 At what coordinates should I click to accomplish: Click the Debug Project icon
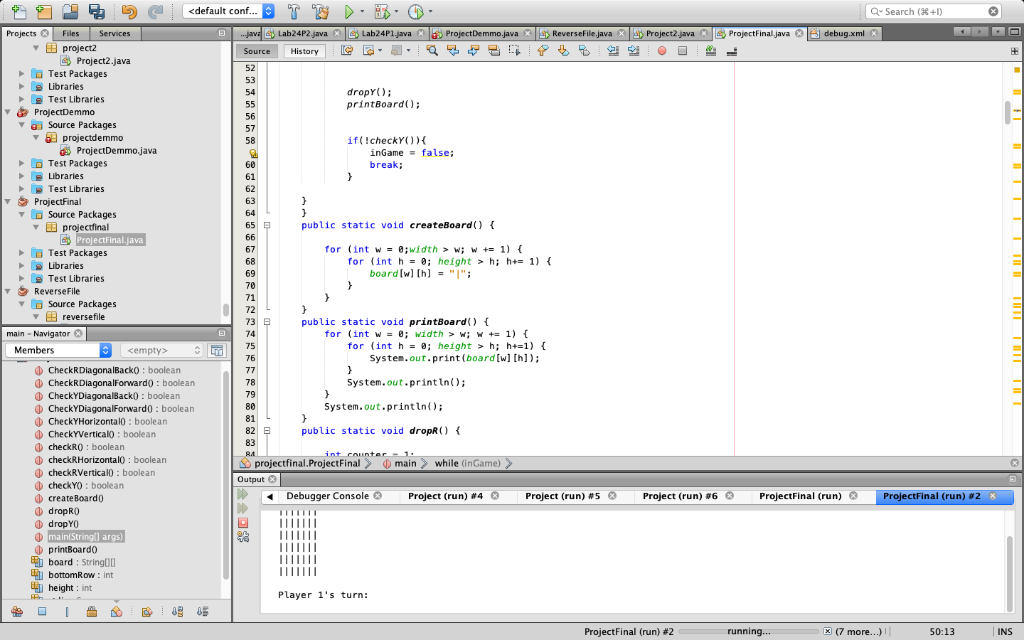tap(382, 11)
